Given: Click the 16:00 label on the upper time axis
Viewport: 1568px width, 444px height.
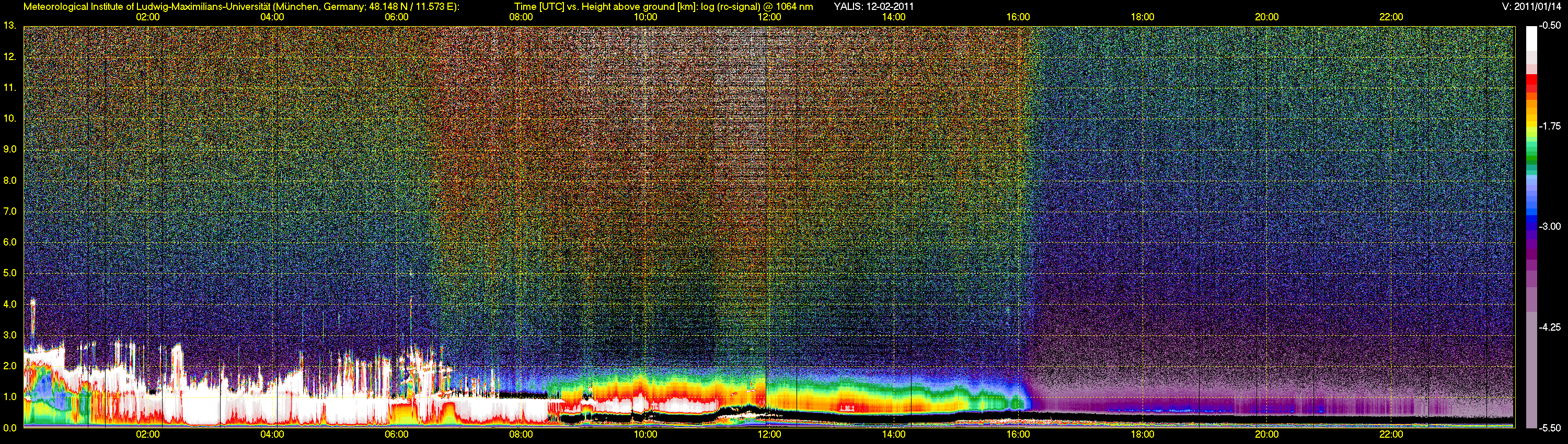Looking at the screenshot, I should point(1018,17).
